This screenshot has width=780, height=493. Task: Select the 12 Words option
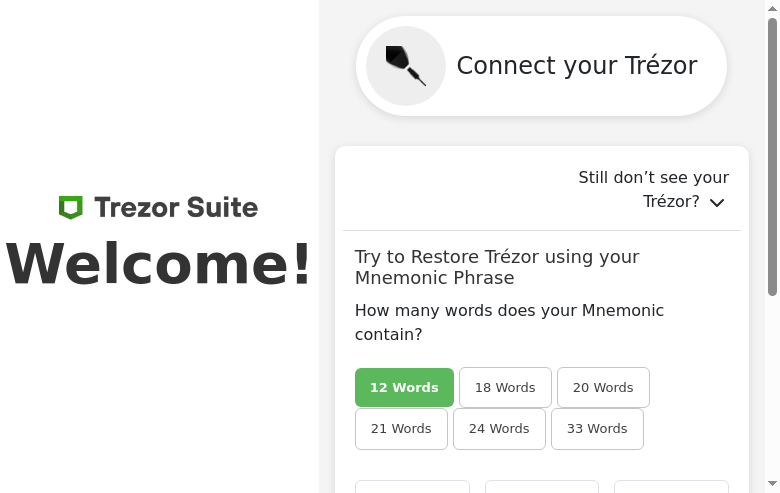(x=404, y=387)
